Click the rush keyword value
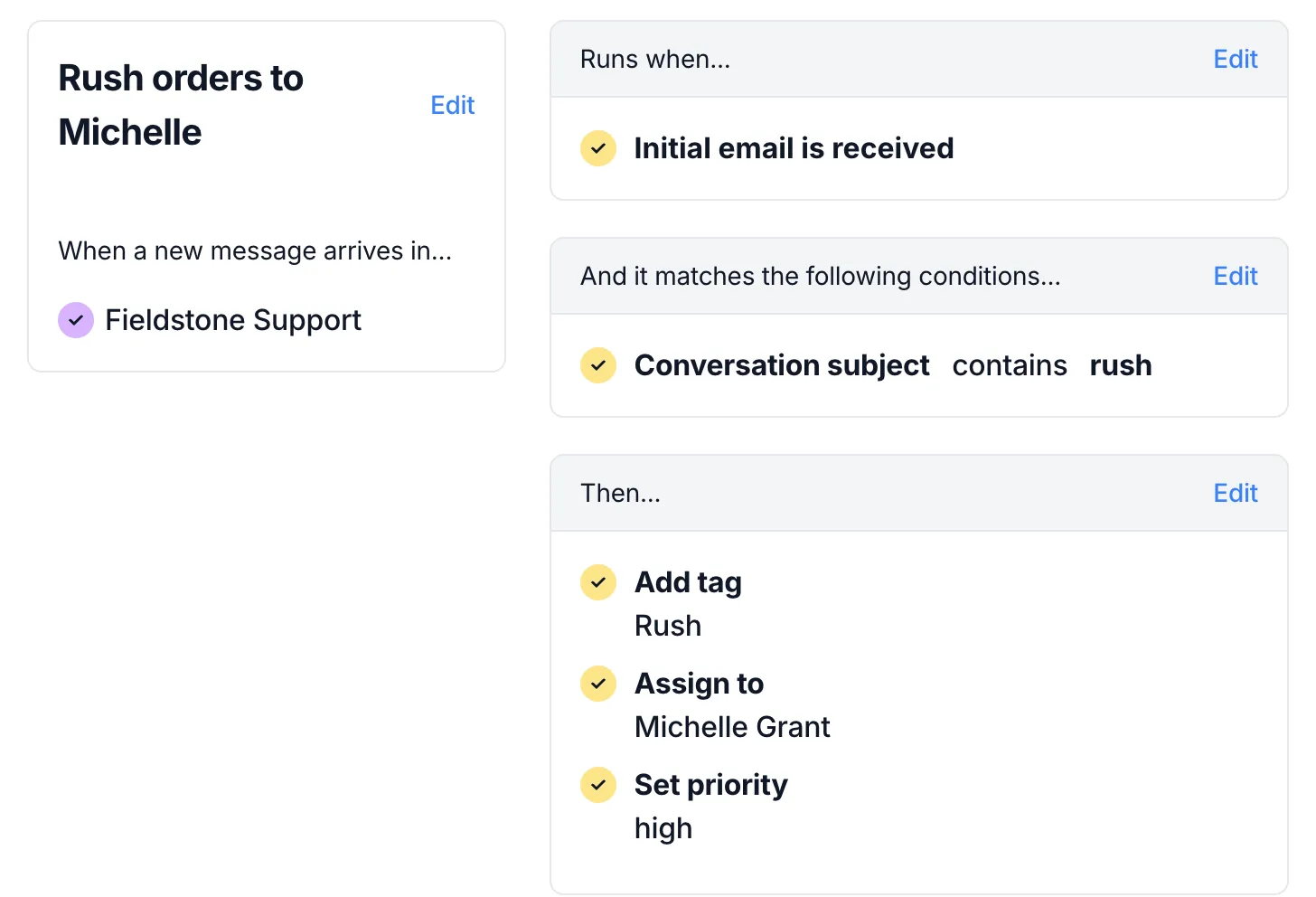Screen dimensions: 1316x897 [x=1121, y=365]
